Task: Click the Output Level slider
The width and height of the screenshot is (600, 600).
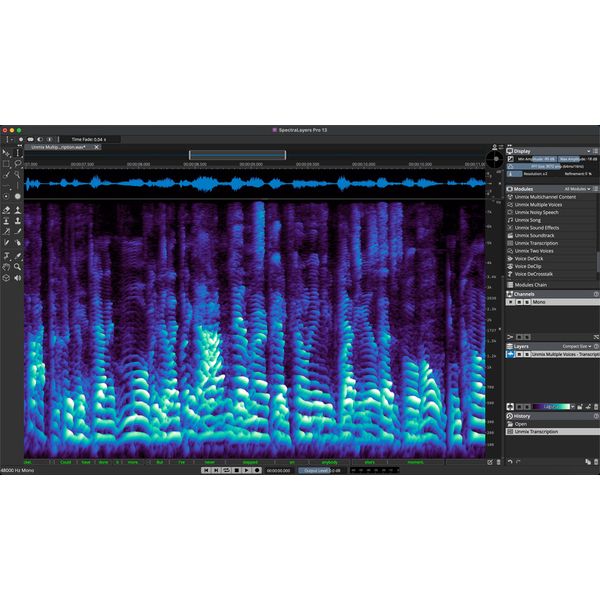Action: click(321, 471)
